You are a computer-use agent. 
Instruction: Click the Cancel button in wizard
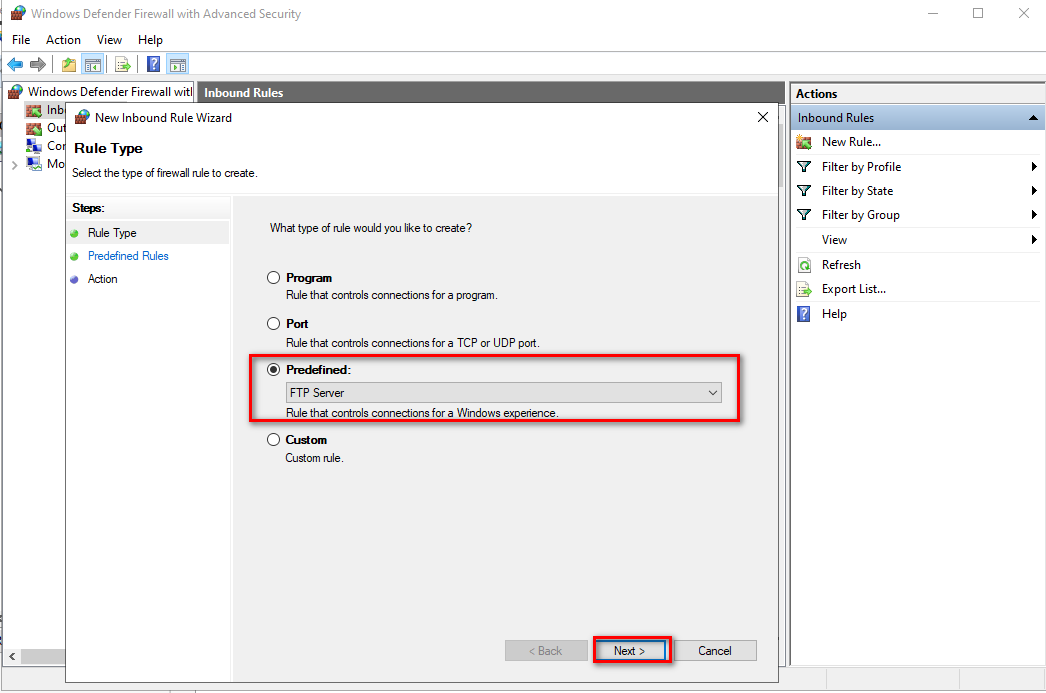714,651
